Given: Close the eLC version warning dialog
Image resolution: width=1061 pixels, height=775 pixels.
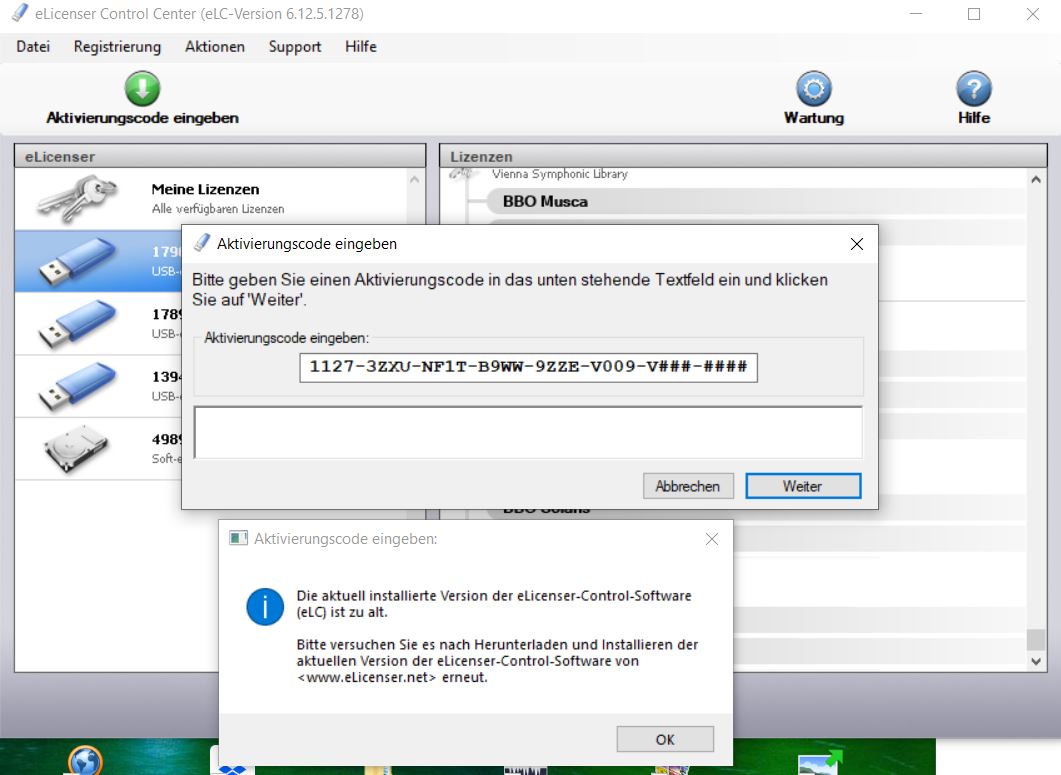Looking at the screenshot, I should [x=711, y=539].
